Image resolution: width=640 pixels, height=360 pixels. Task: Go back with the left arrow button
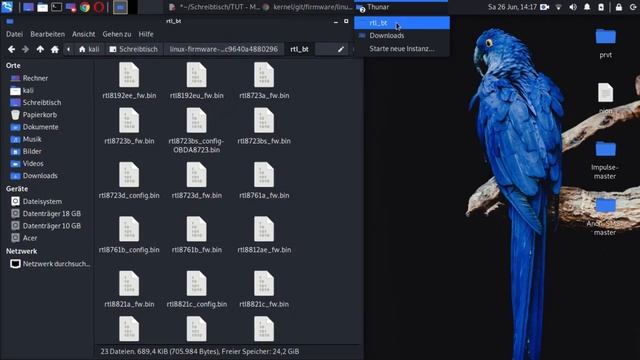click(11, 49)
